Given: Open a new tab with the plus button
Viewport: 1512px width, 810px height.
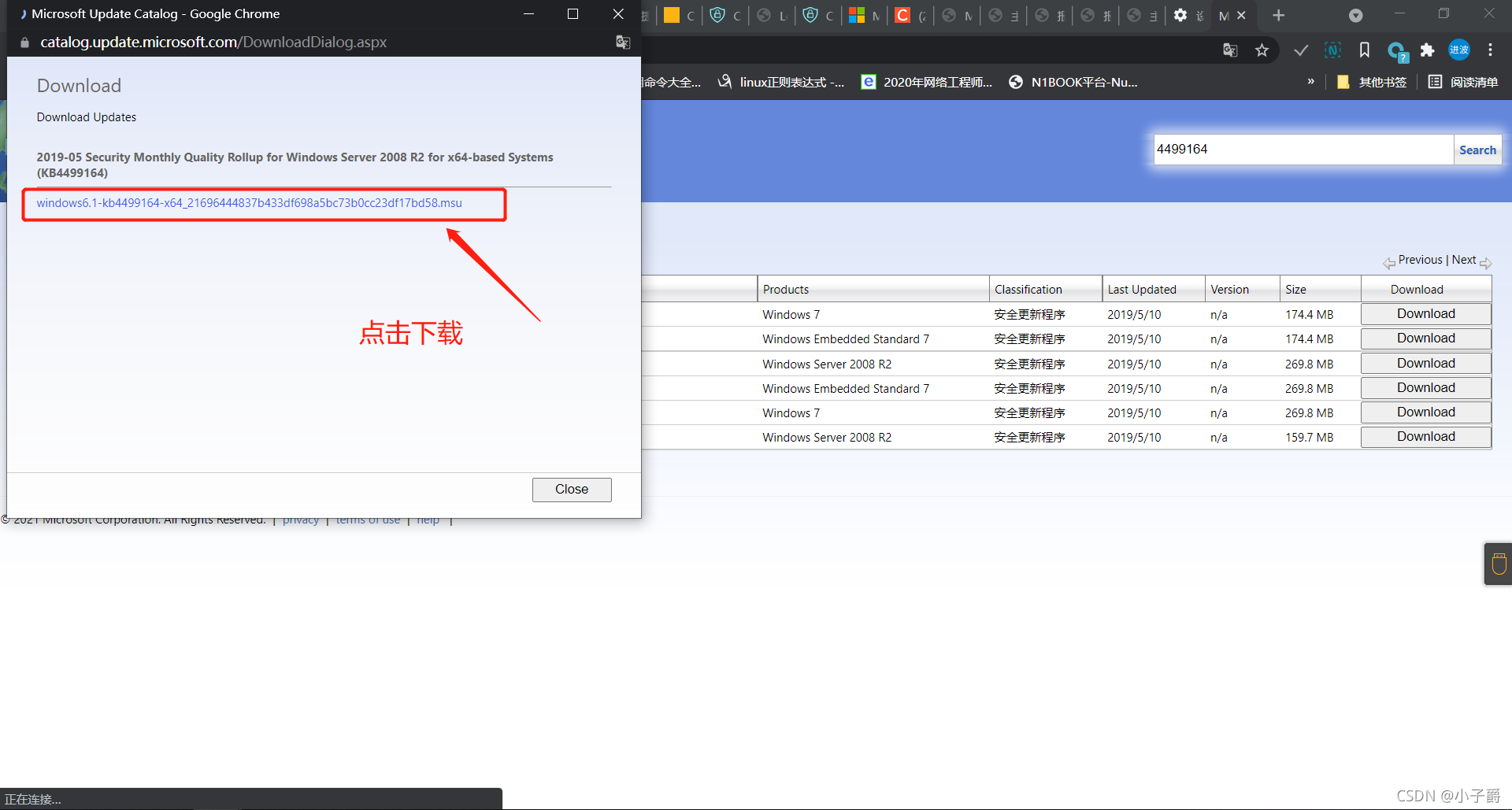Looking at the screenshot, I should pyautogui.click(x=1279, y=15).
